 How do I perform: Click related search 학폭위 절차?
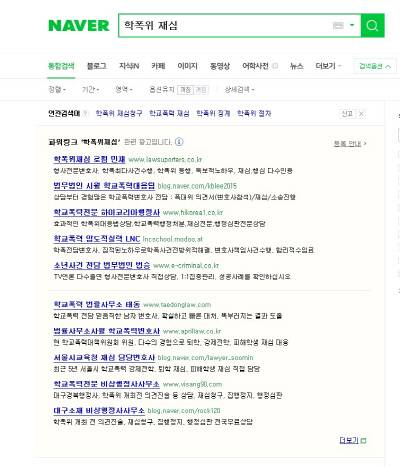pyautogui.click(x=254, y=113)
